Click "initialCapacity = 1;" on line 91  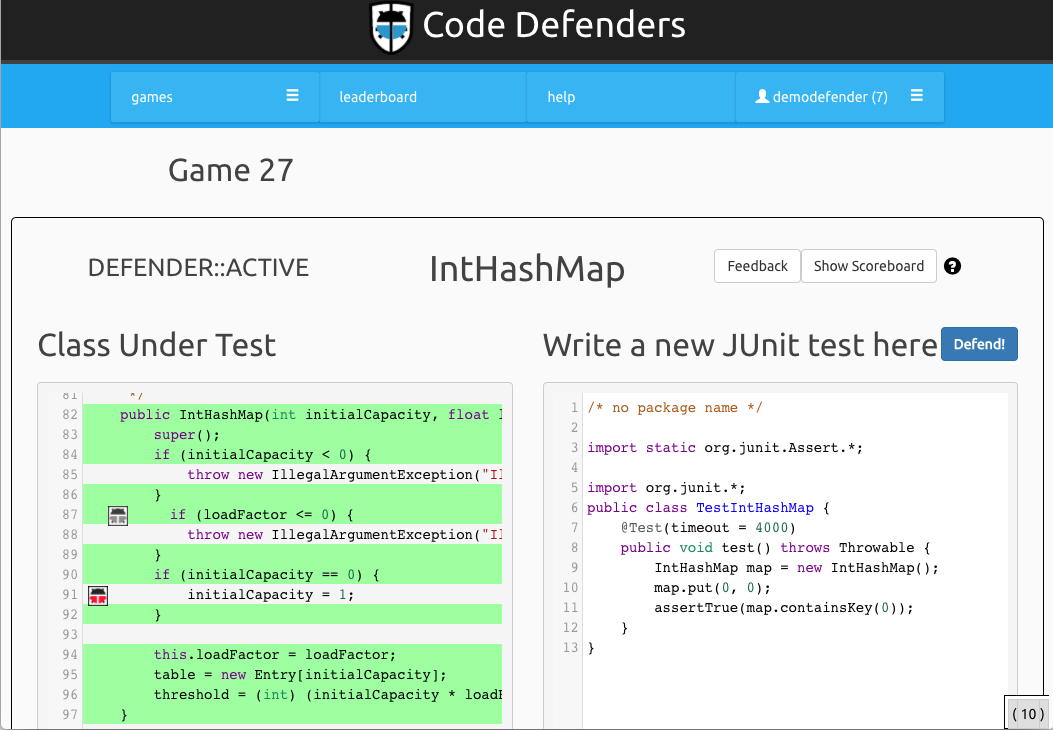(x=271, y=594)
